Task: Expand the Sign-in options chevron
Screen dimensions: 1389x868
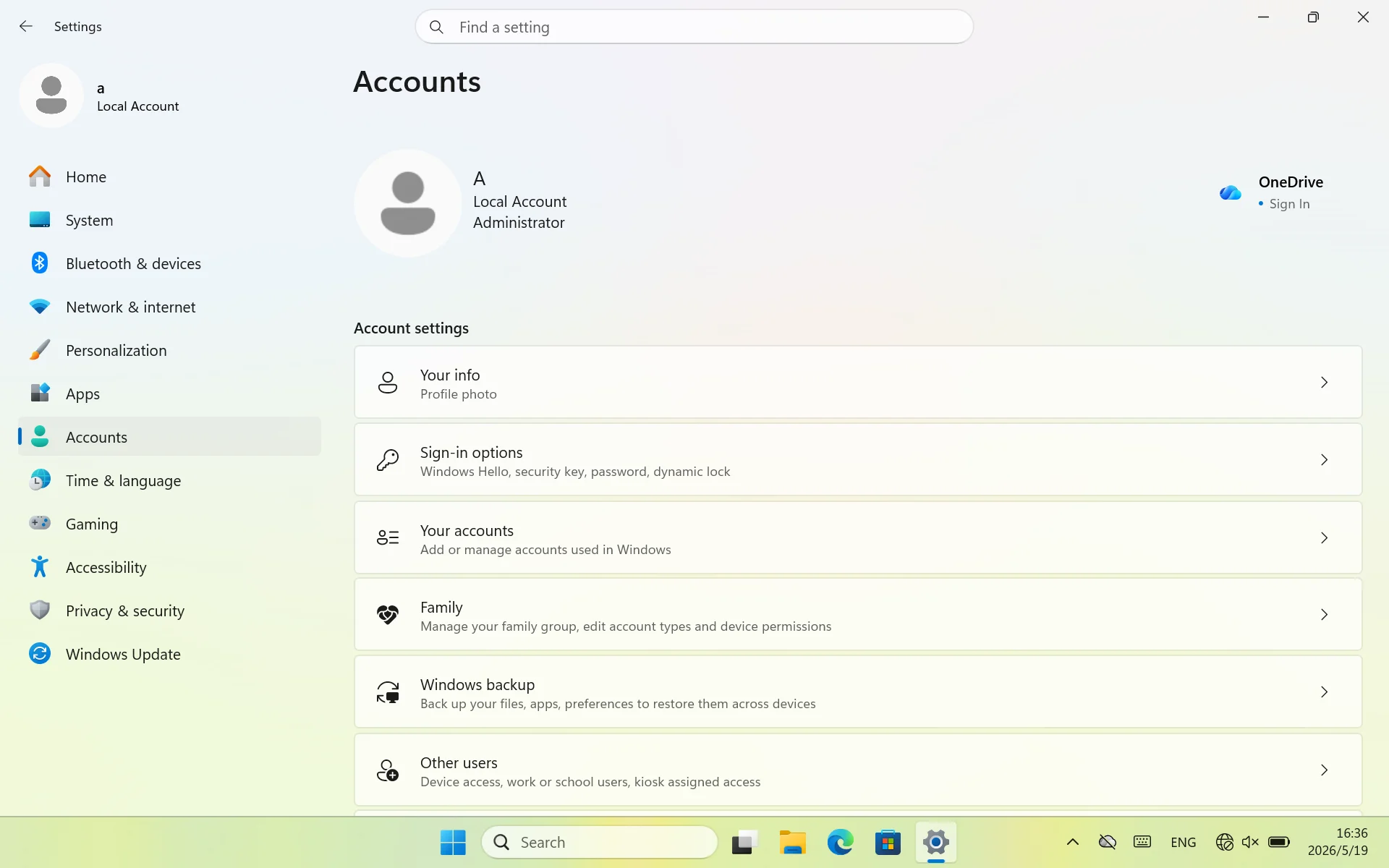Action: (x=1324, y=460)
